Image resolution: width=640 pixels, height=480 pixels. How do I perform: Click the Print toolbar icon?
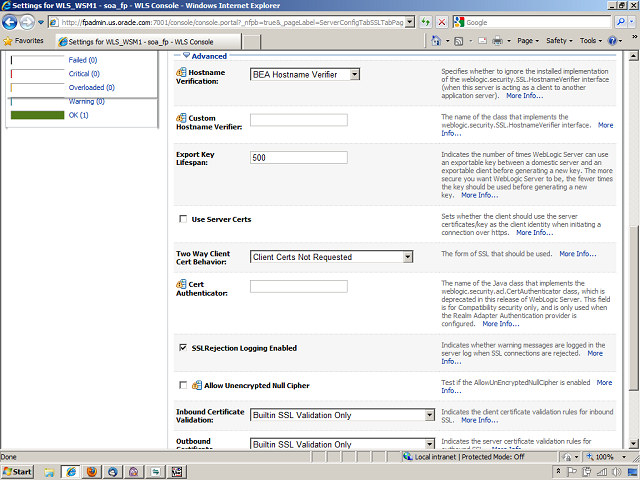(497, 41)
